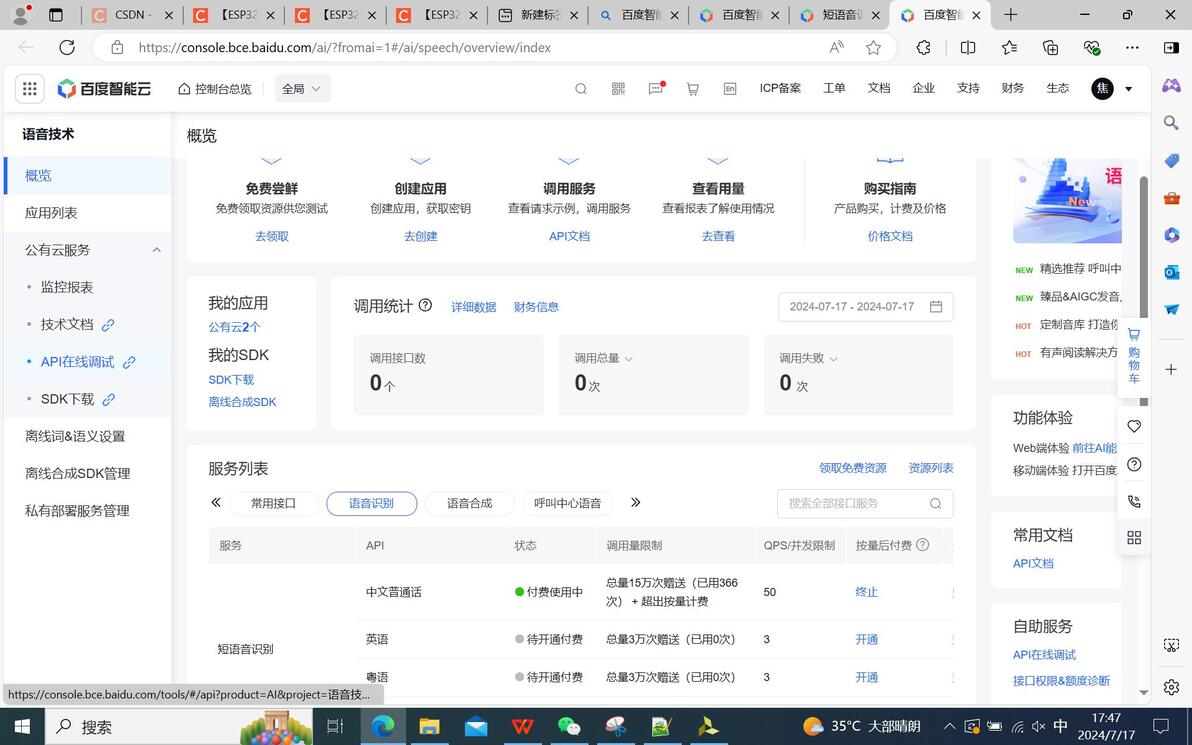Show previous service tabs with left chevrons

click(216, 502)
